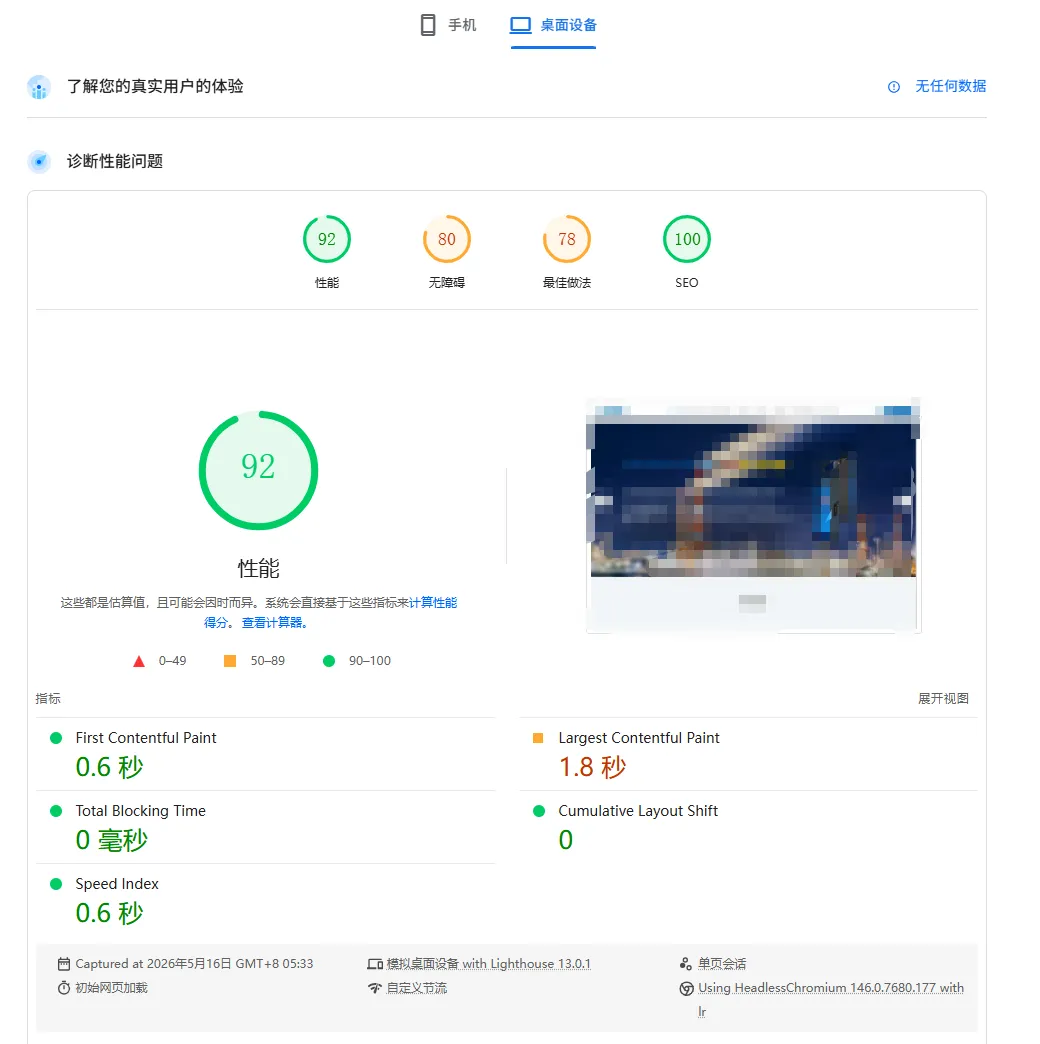Click the Largest Contentful Paint metric label
1040x1044 pixels.
click(639, 738)
